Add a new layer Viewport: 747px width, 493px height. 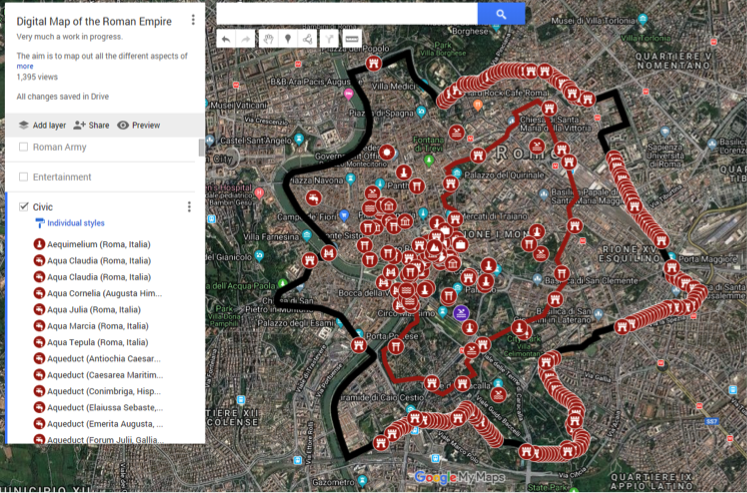pos(42,125)
